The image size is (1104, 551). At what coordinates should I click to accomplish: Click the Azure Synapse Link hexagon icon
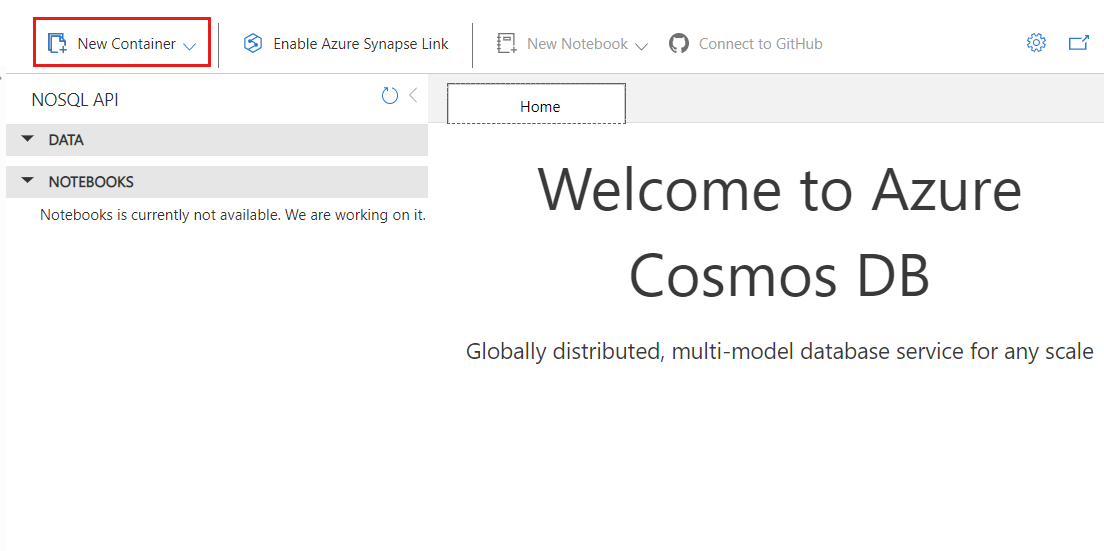click(253, 44)
